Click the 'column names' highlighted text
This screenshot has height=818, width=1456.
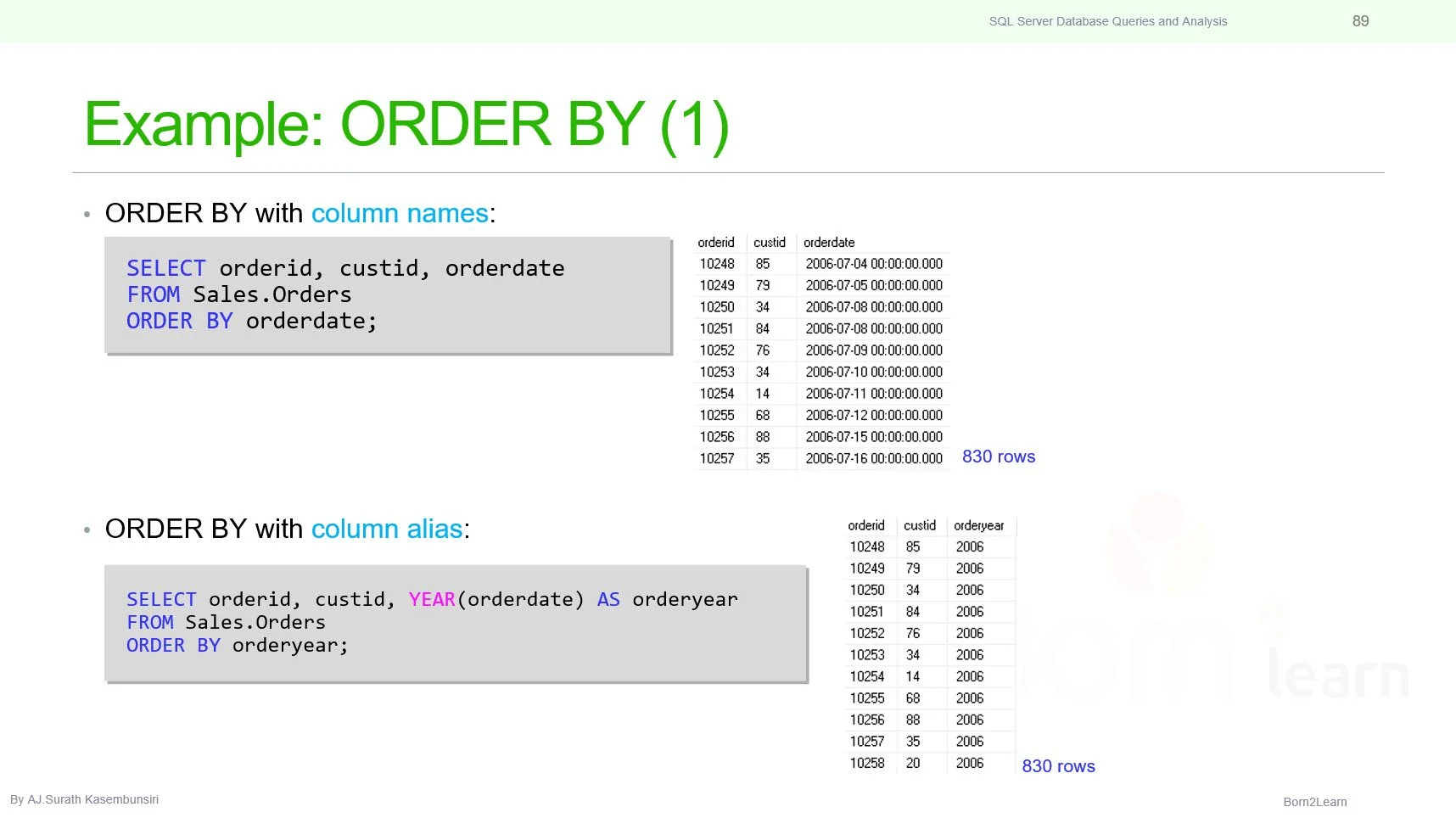pyautogui.click(x=400, y=213)
